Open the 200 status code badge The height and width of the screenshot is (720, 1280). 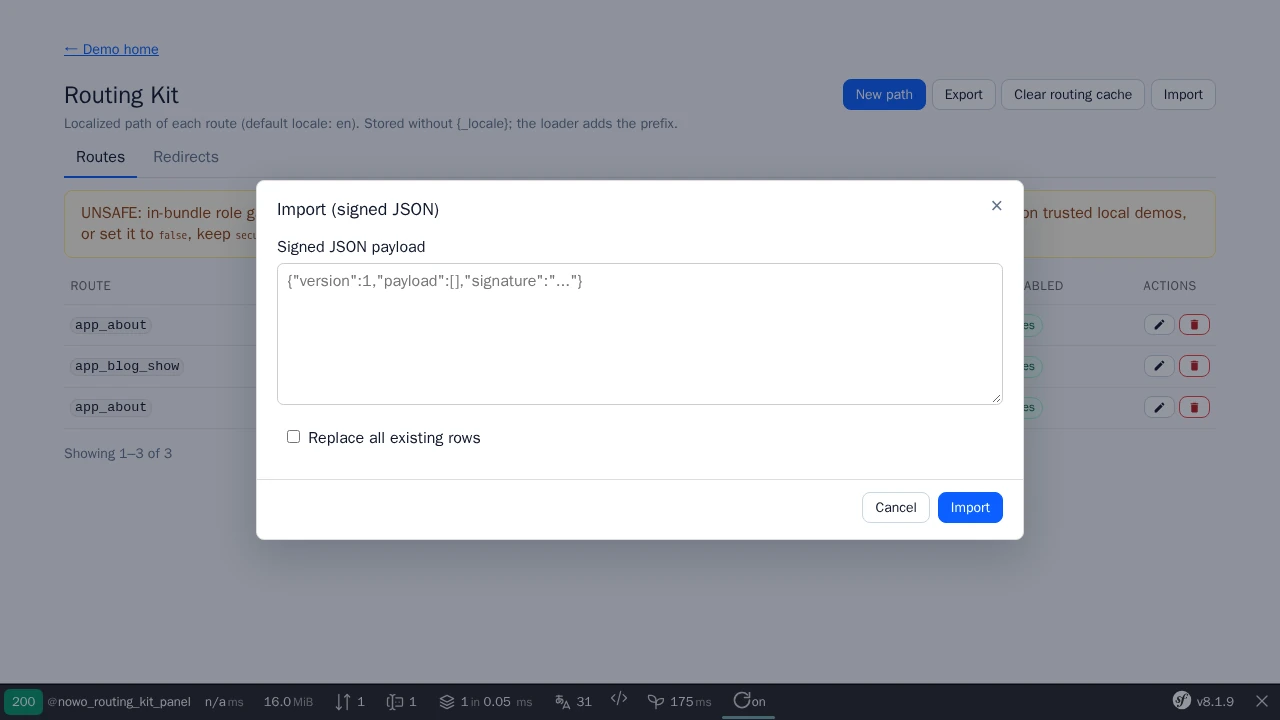(x=23, y=702)
